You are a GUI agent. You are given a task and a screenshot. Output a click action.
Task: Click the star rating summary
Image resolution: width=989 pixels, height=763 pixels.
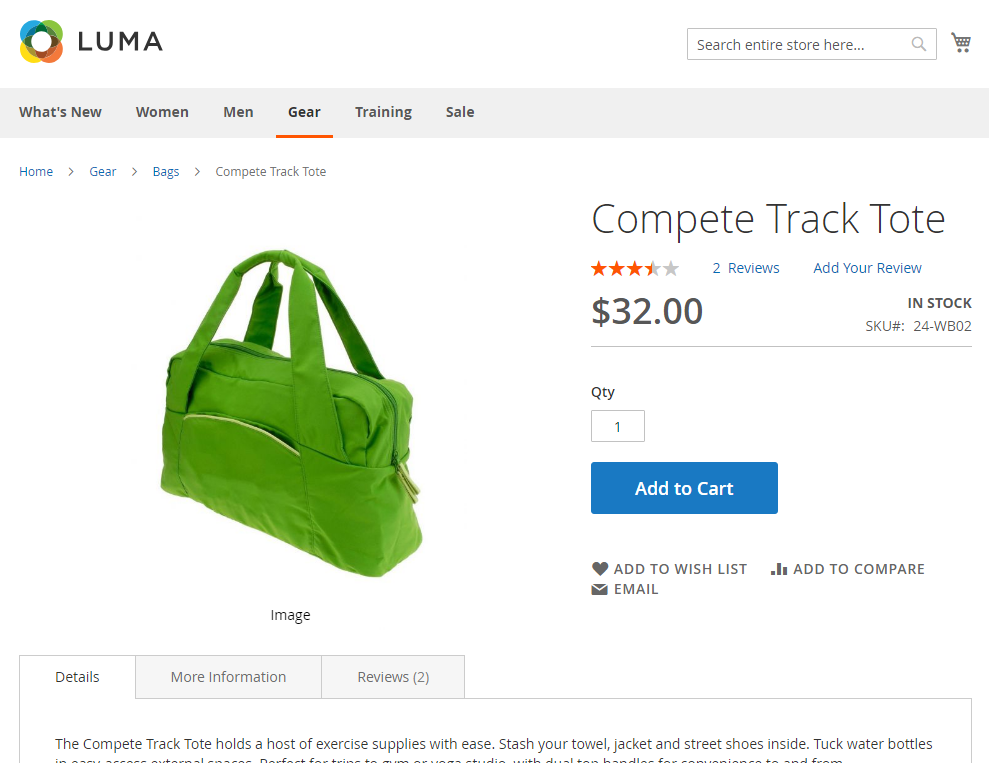(x=635, y=269)
